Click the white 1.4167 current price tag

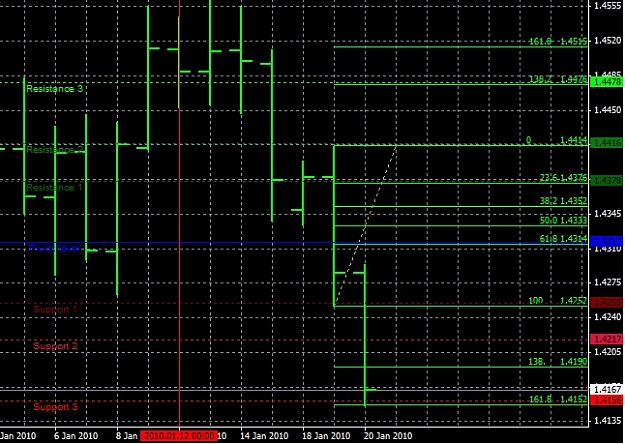point(606,389)
